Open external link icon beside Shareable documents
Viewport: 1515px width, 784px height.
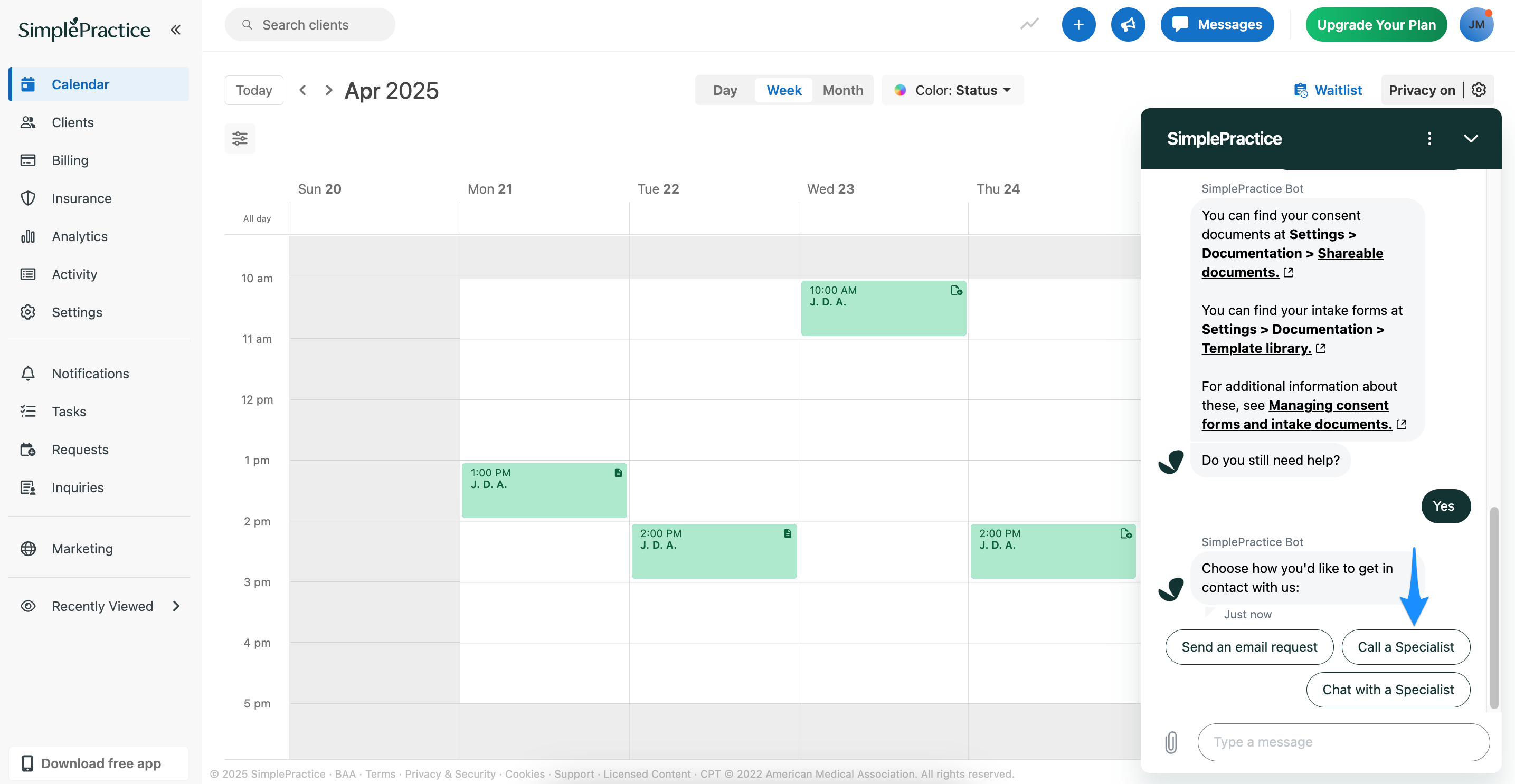click(x=1289, y=273)
